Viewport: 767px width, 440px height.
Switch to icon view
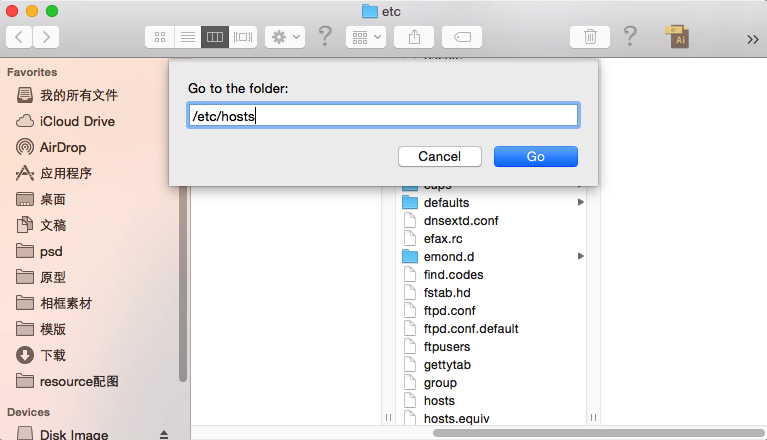(x=159, y=37)
